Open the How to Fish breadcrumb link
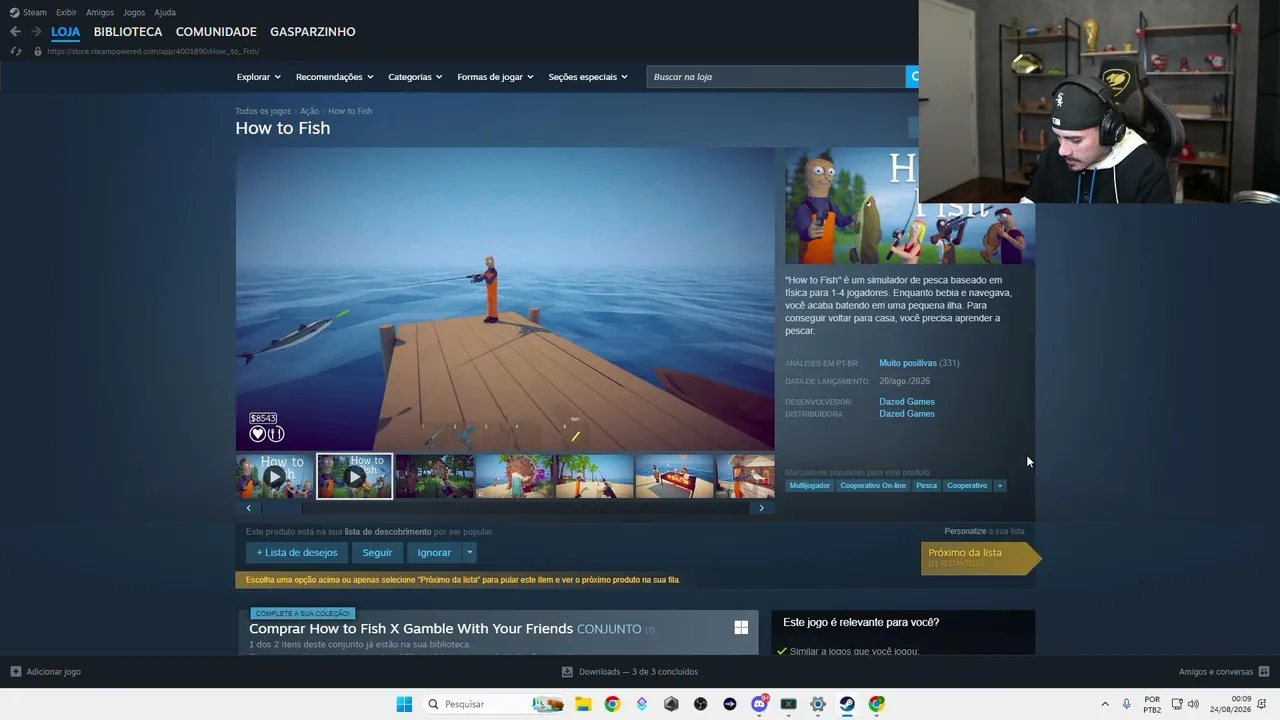The image size is (1280, 720). pos(350,111)
